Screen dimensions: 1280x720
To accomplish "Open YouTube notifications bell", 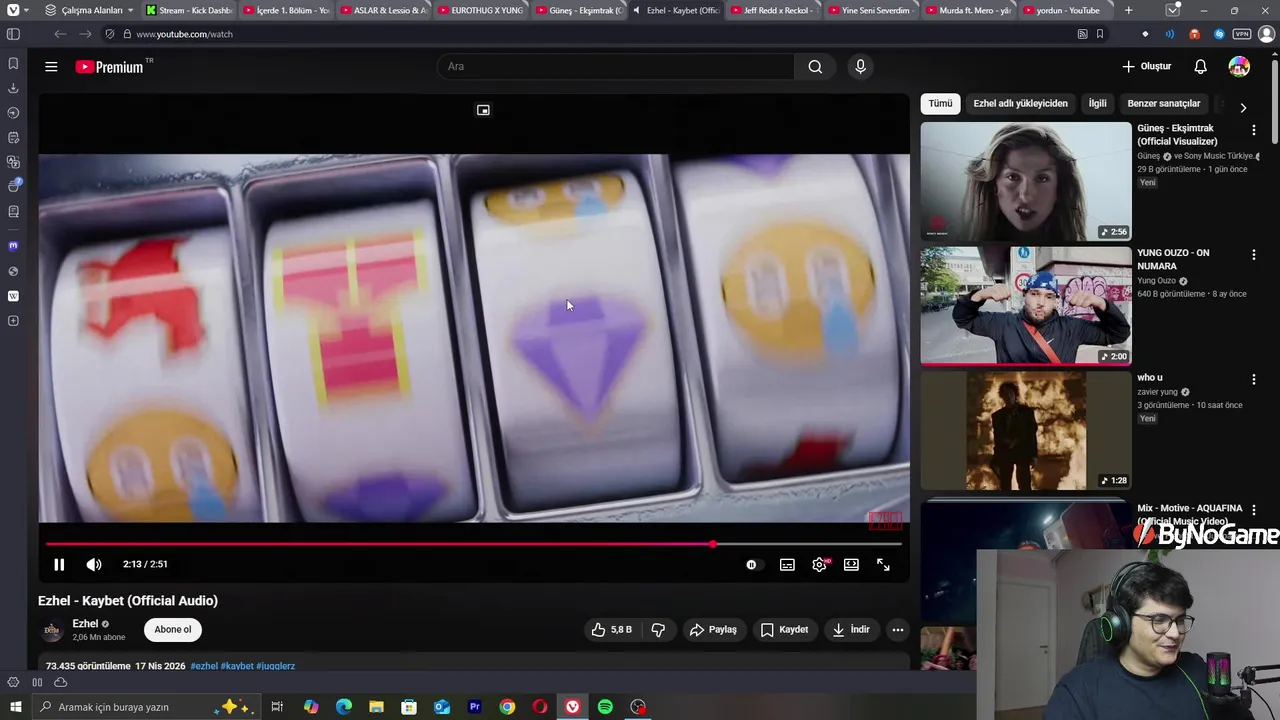I will click(1200, 67).
